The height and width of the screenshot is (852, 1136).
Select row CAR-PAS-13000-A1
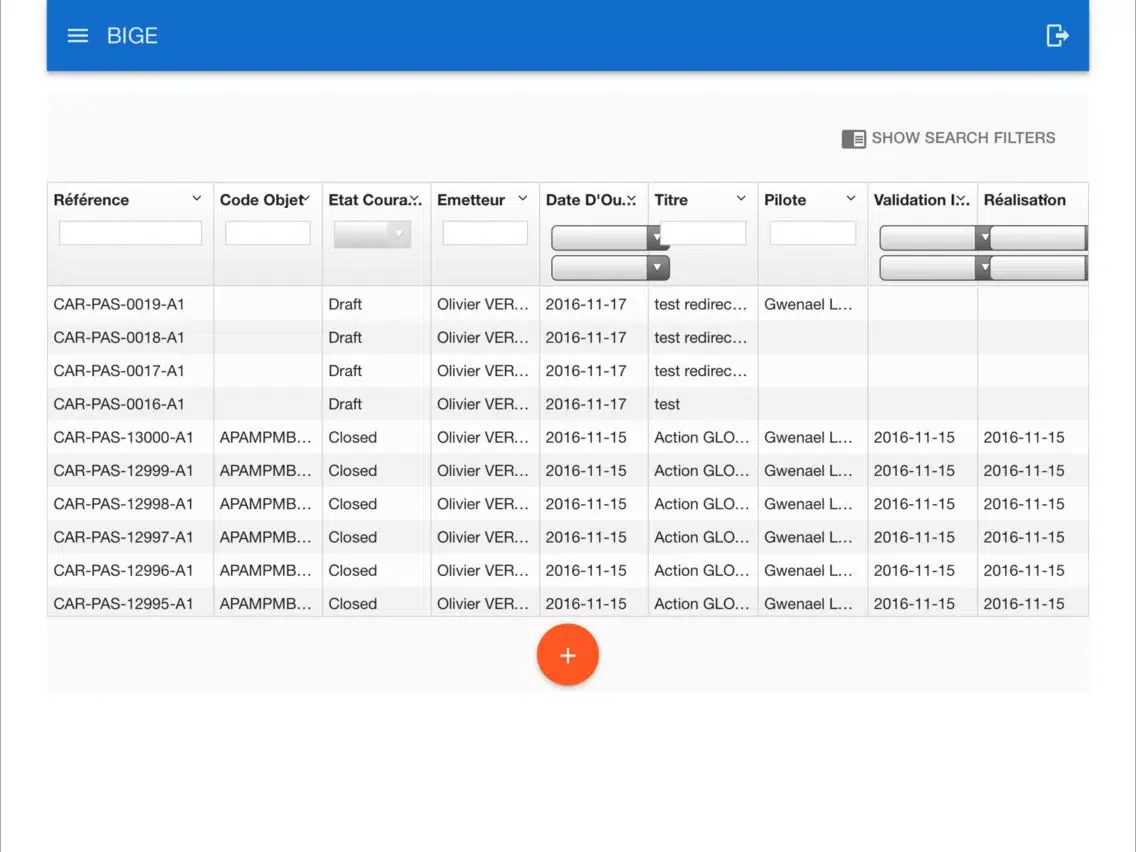[x=123, y=437]
